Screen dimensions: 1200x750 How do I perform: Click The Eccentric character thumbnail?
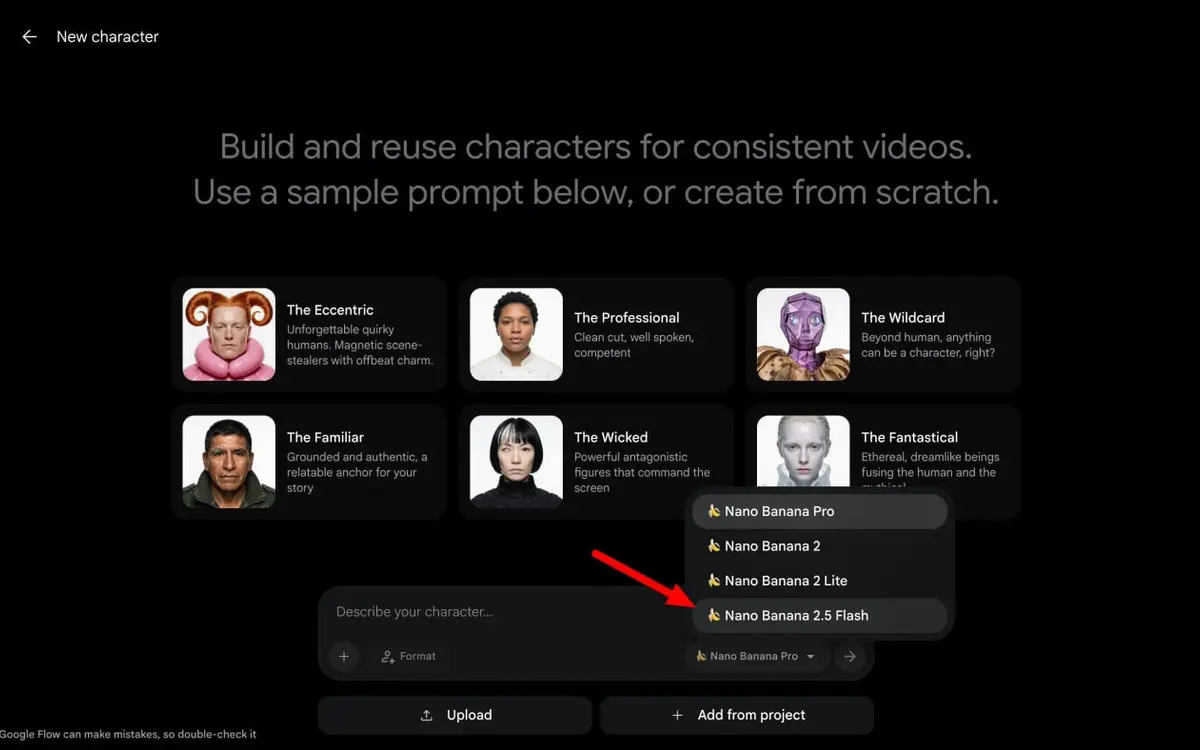pos(229,334)
